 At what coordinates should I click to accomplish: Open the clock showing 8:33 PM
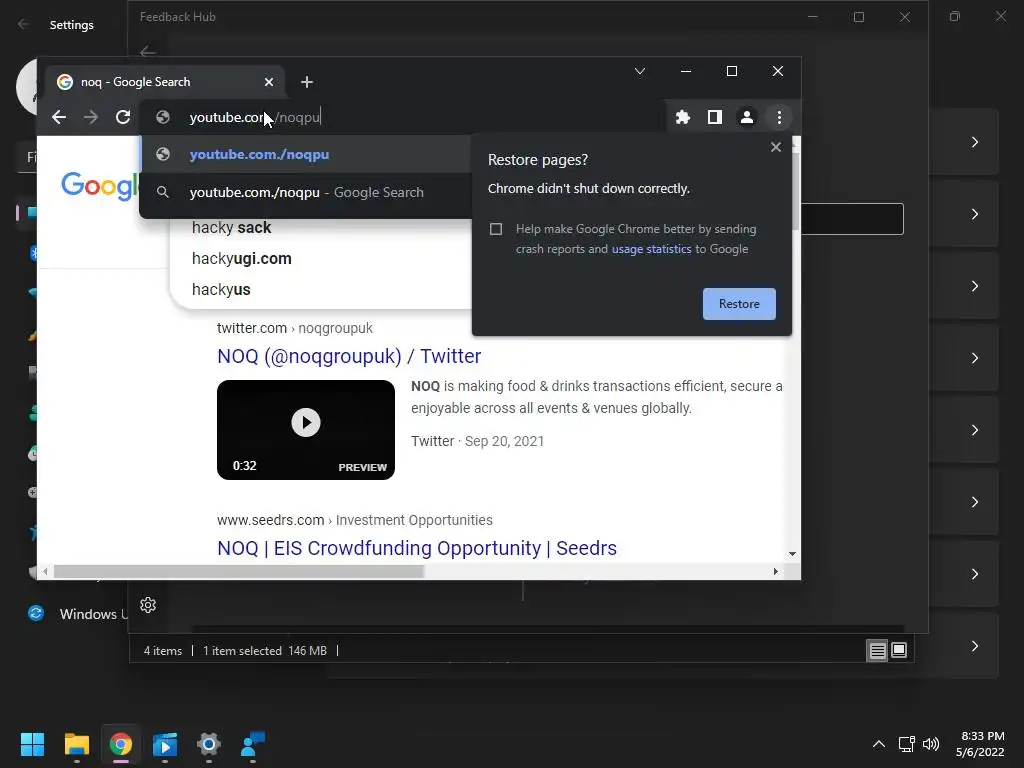tap(980, 744)
